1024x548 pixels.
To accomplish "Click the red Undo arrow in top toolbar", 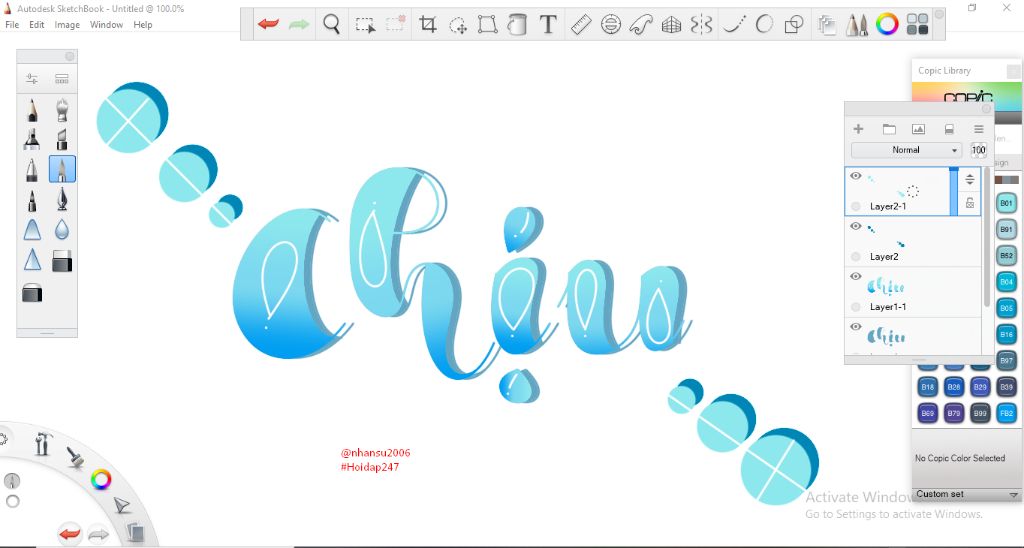I will tap(268, 25).
